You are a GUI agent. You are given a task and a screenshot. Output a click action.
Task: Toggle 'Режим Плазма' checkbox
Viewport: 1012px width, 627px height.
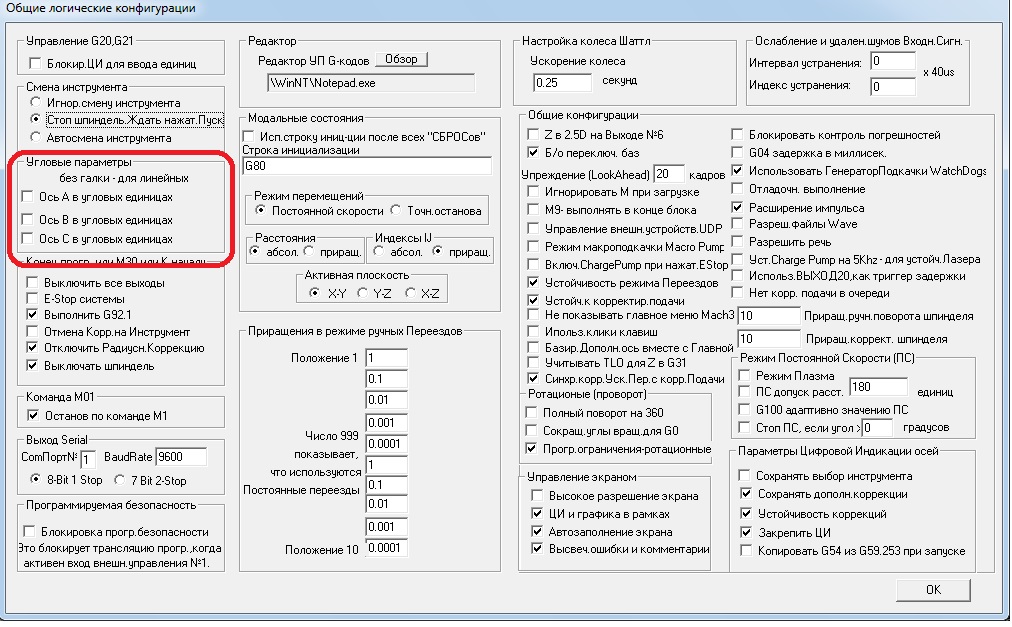point(744,375)
